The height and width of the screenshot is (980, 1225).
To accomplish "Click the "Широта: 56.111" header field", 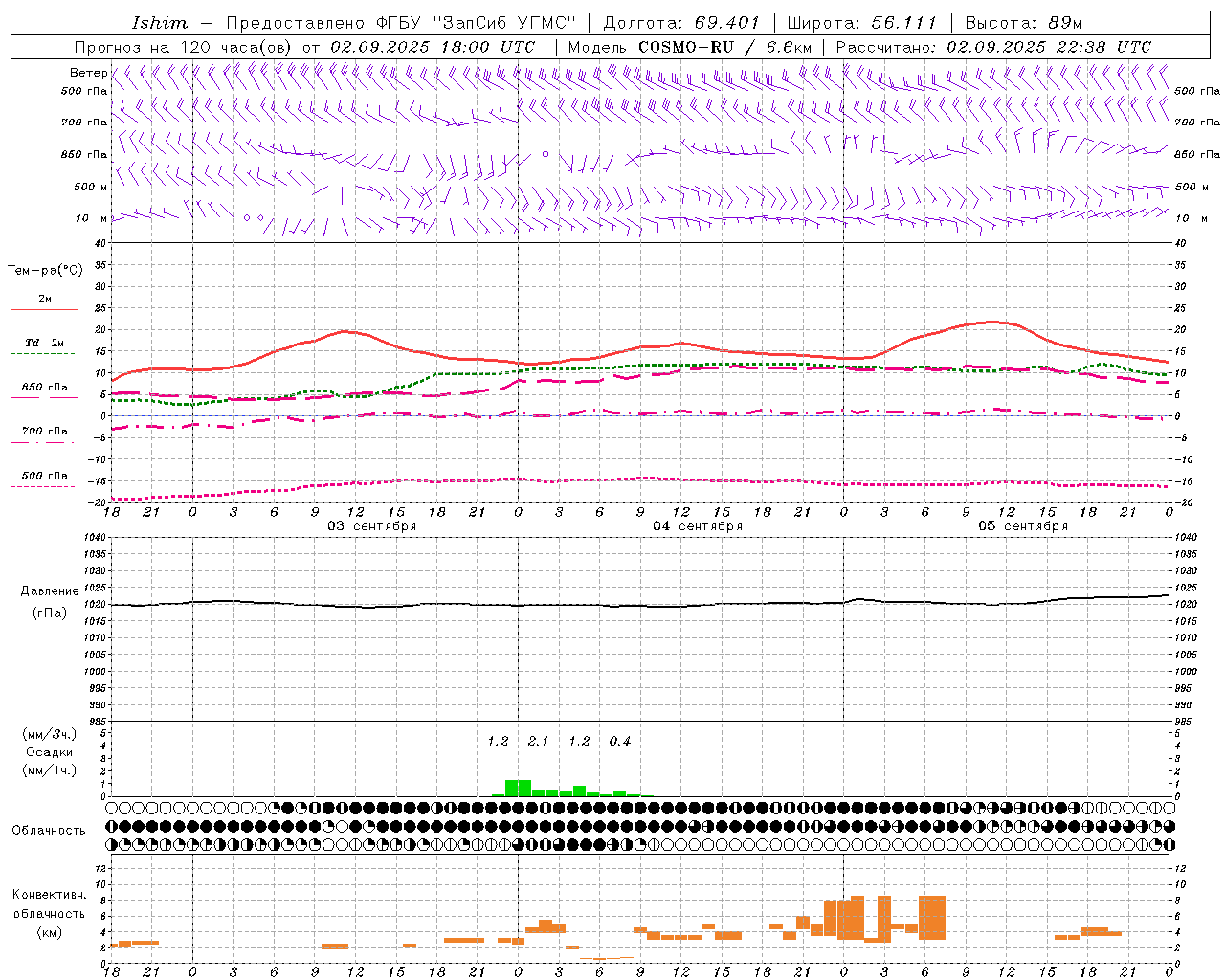I will 861,23.
